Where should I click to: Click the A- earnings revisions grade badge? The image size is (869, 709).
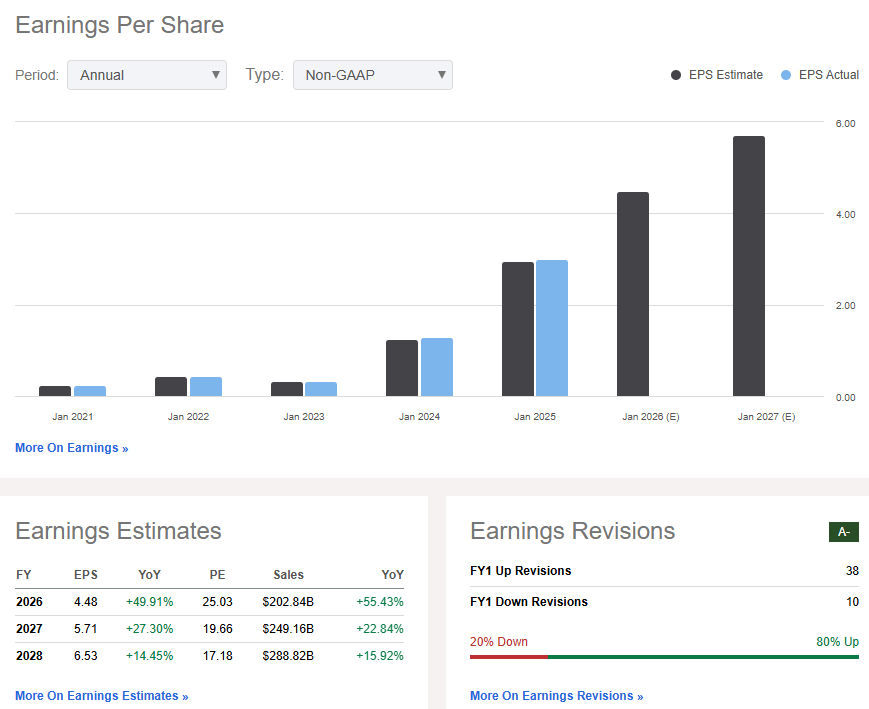point(843,532)
